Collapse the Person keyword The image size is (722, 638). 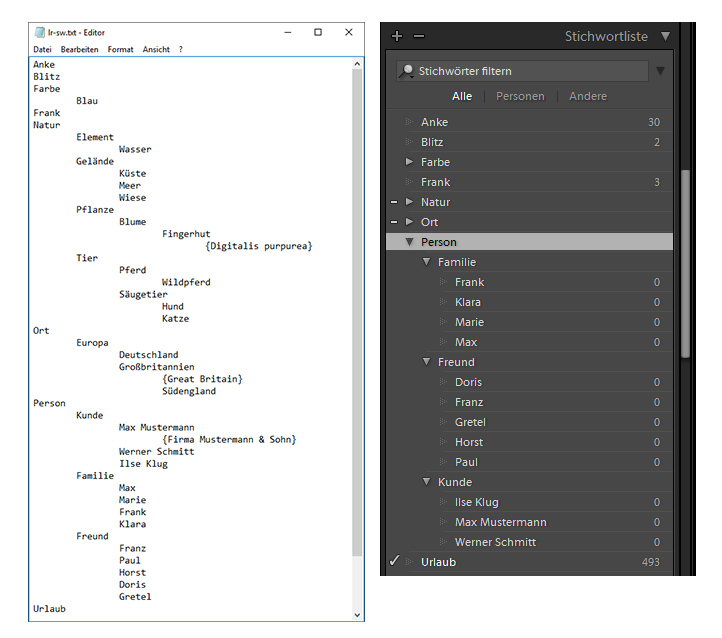tap(409, 242)
